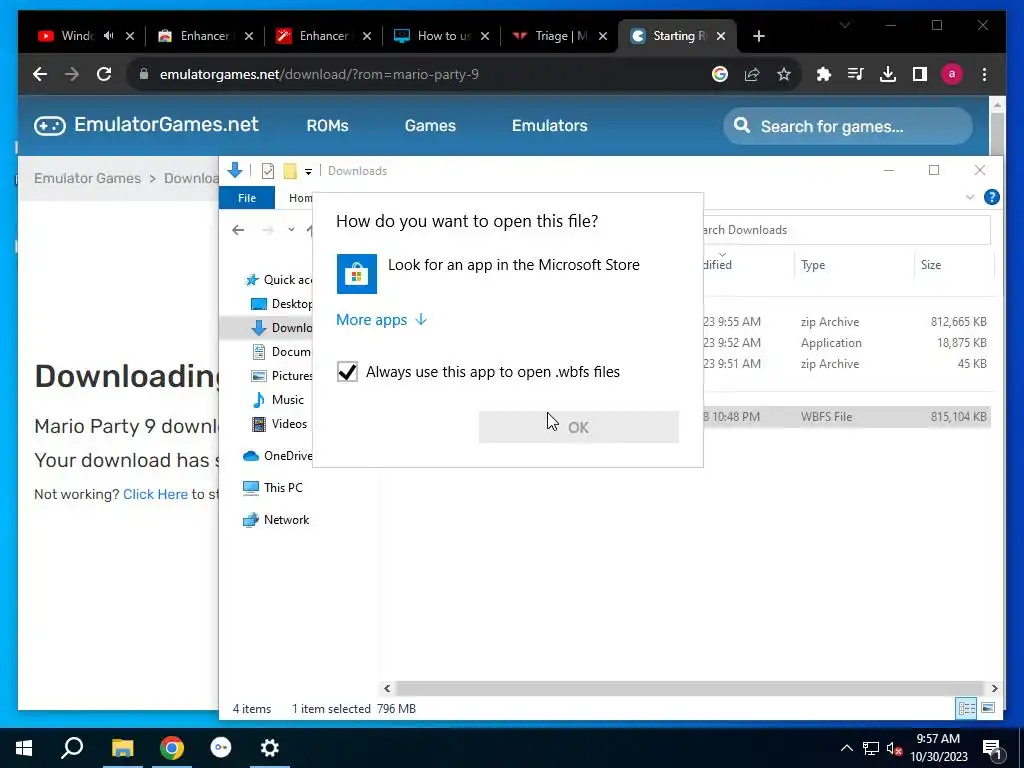
Task: Click Search Downloads field
Action: (x=846, y=230)
